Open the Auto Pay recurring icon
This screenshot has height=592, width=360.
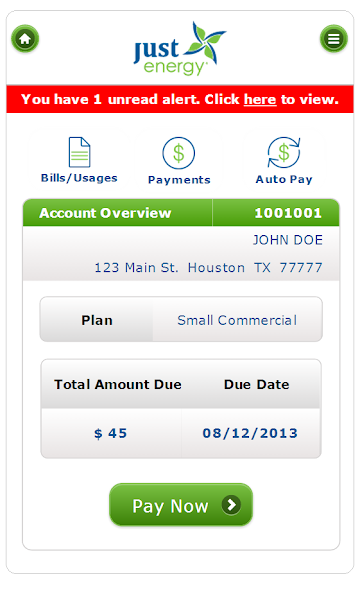284,153
